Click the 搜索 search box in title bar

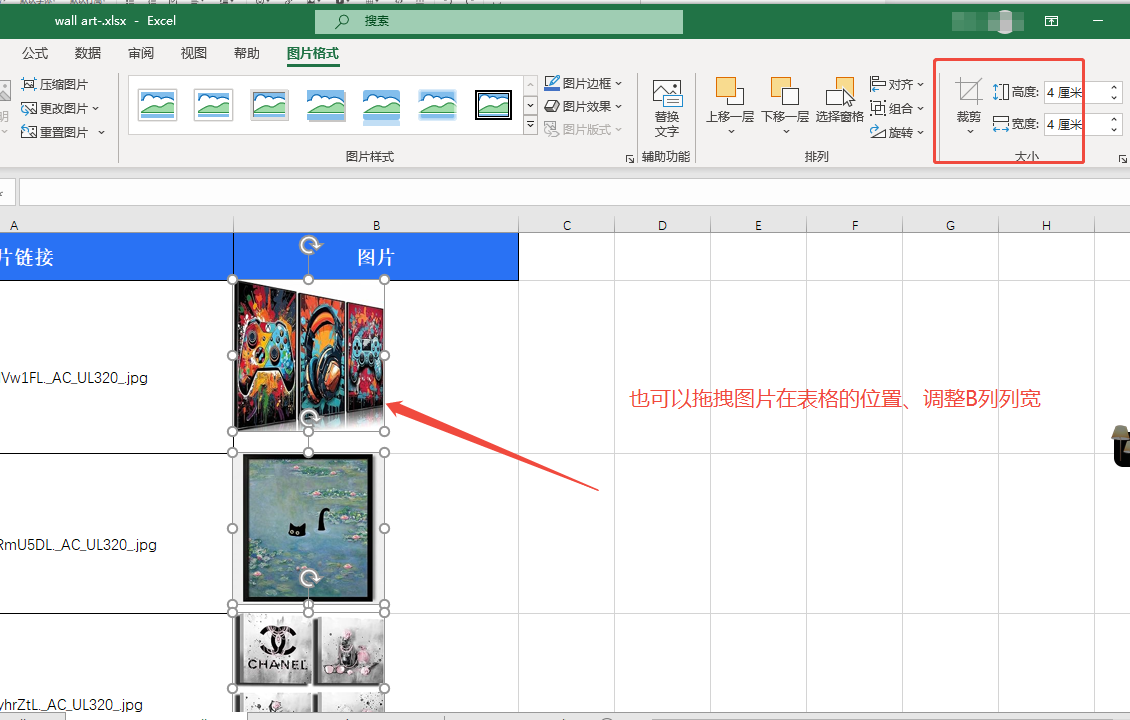click(499, 22)
